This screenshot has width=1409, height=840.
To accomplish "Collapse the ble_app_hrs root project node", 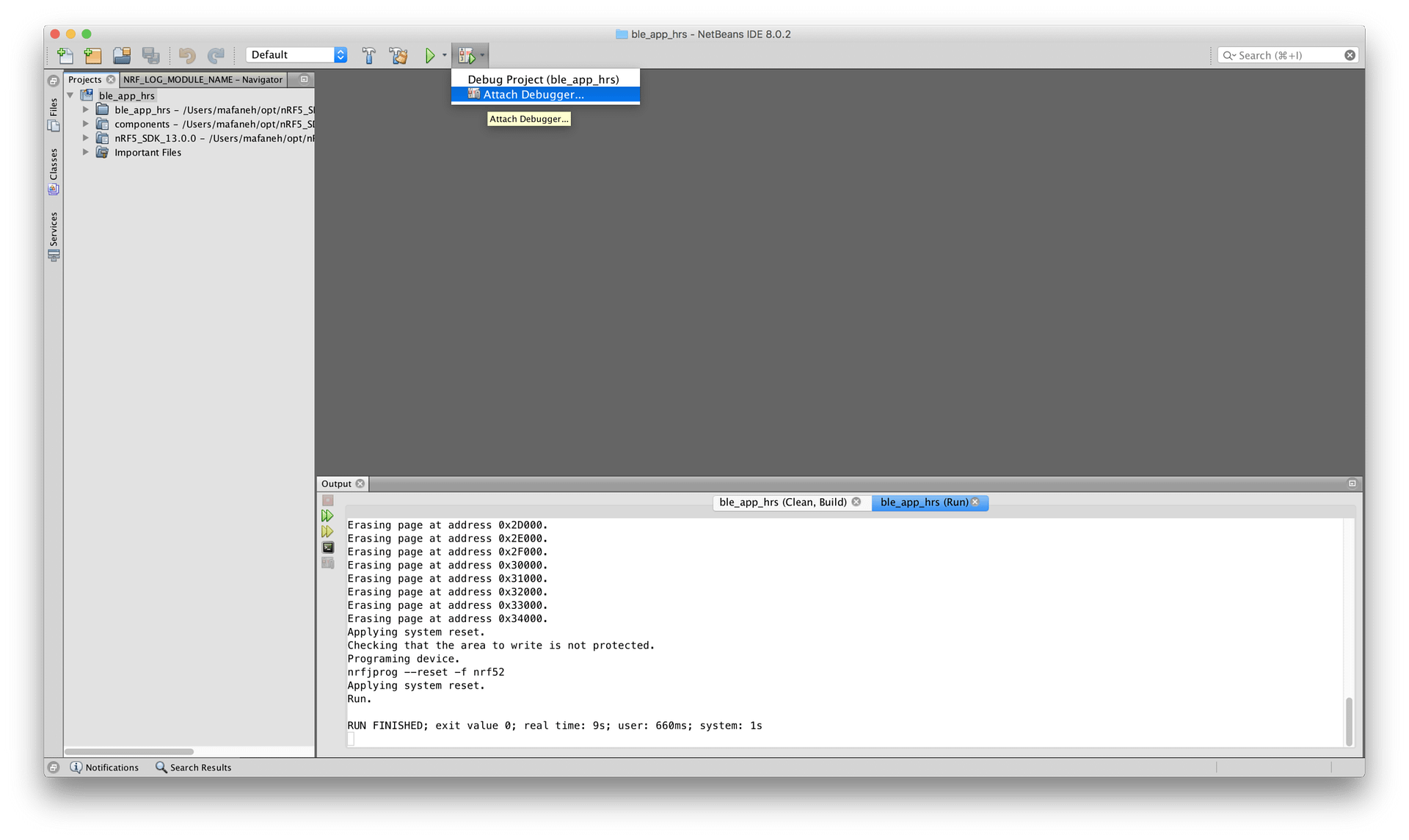I will pyautogui.click(x=70, y=95).
